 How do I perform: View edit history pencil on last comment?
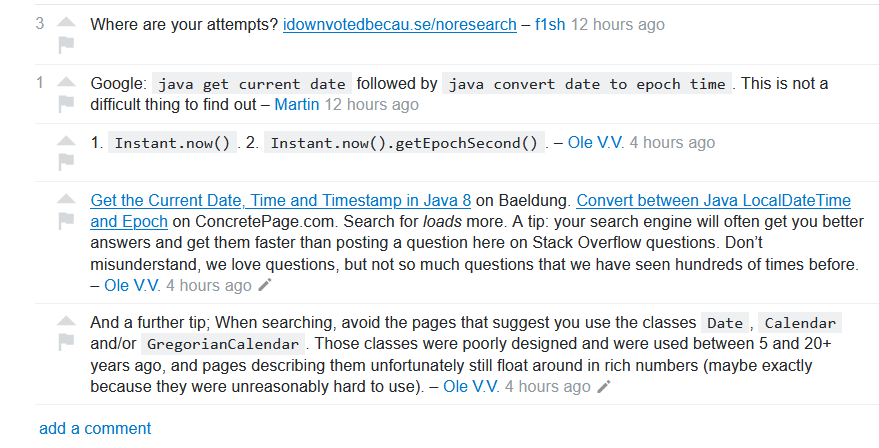[x=603, y=386]
